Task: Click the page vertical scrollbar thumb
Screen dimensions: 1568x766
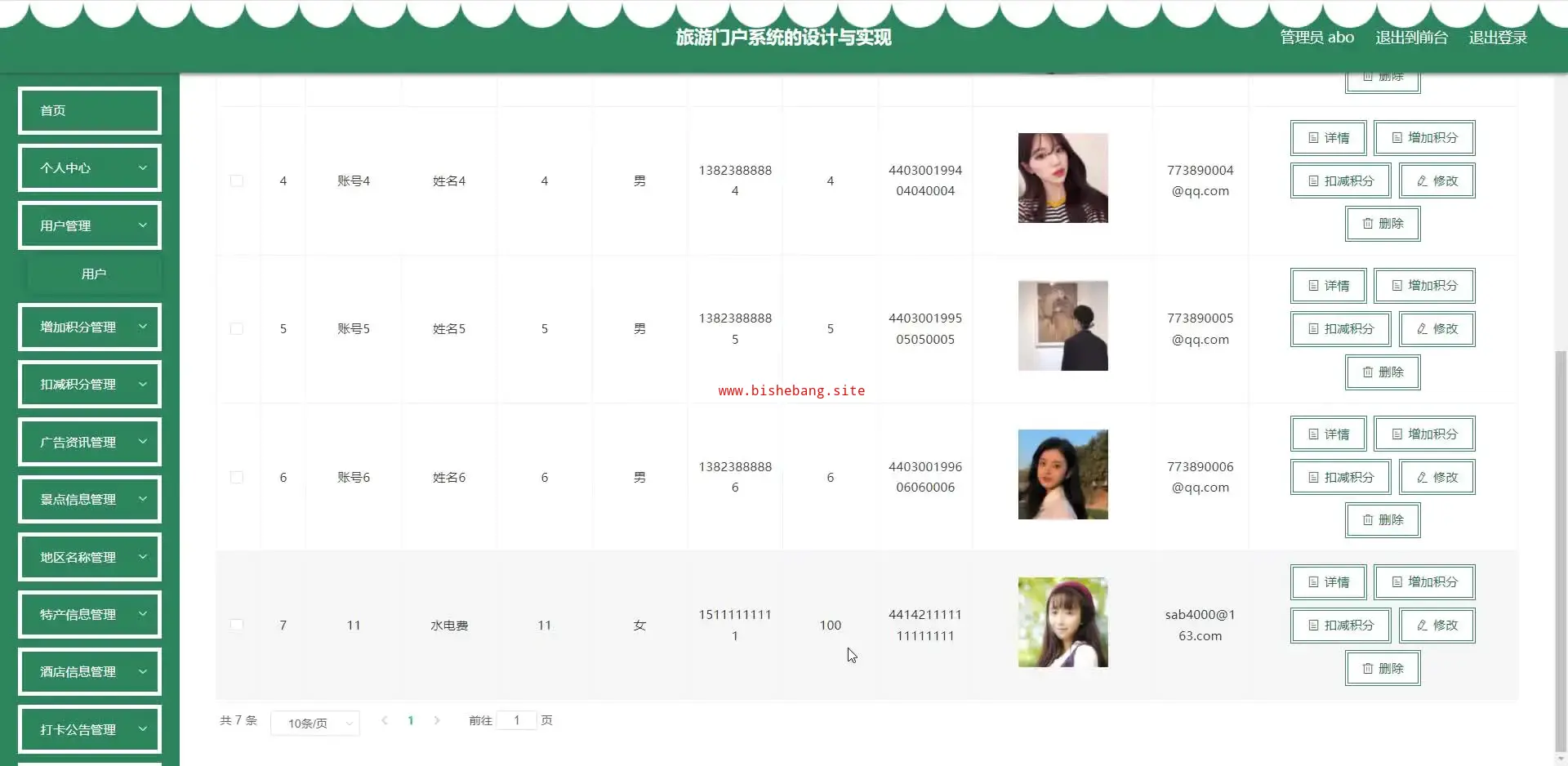Action: click(x=1561, y=551)
